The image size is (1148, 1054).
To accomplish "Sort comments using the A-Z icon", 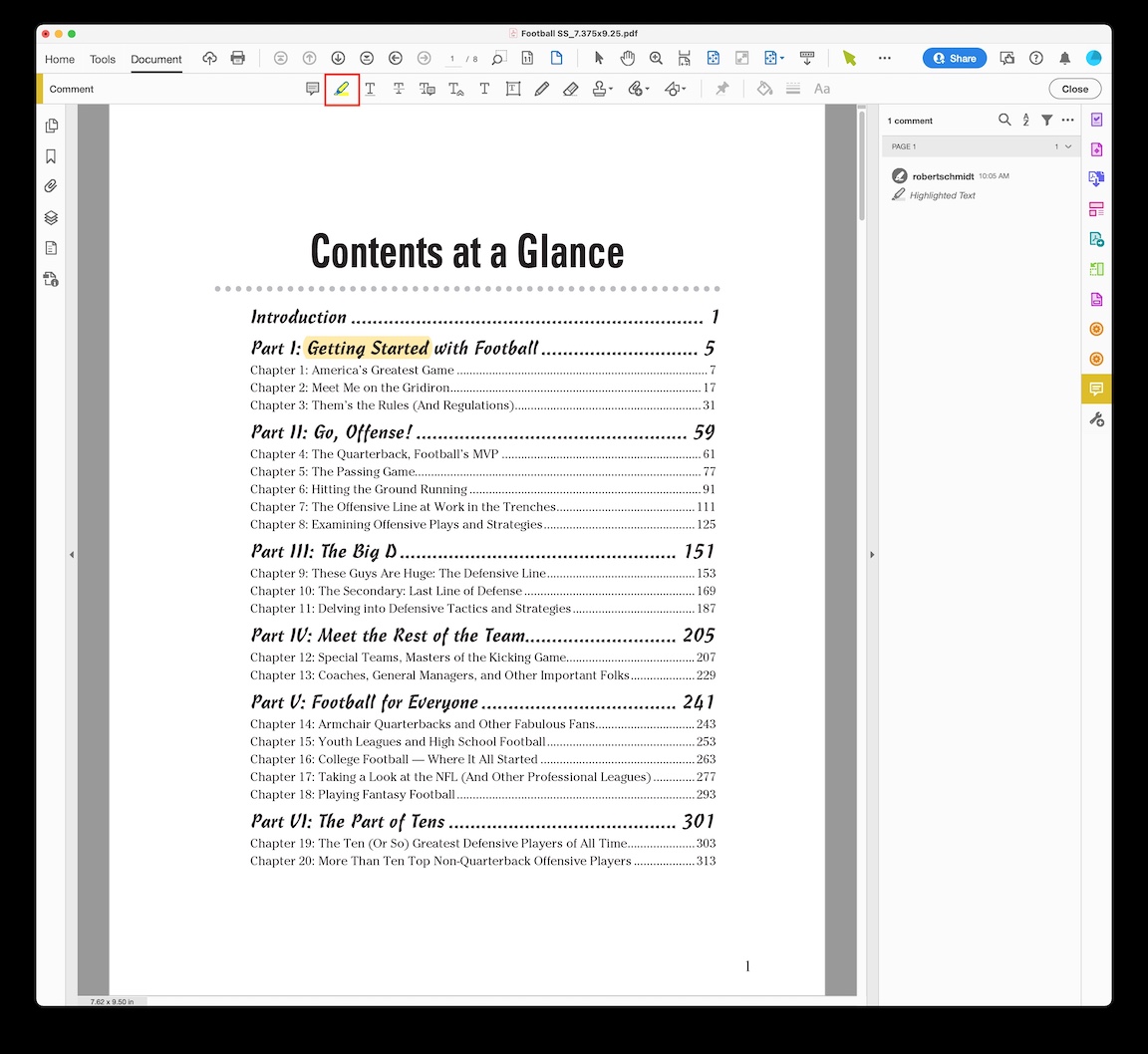I will coord(1025,120).
